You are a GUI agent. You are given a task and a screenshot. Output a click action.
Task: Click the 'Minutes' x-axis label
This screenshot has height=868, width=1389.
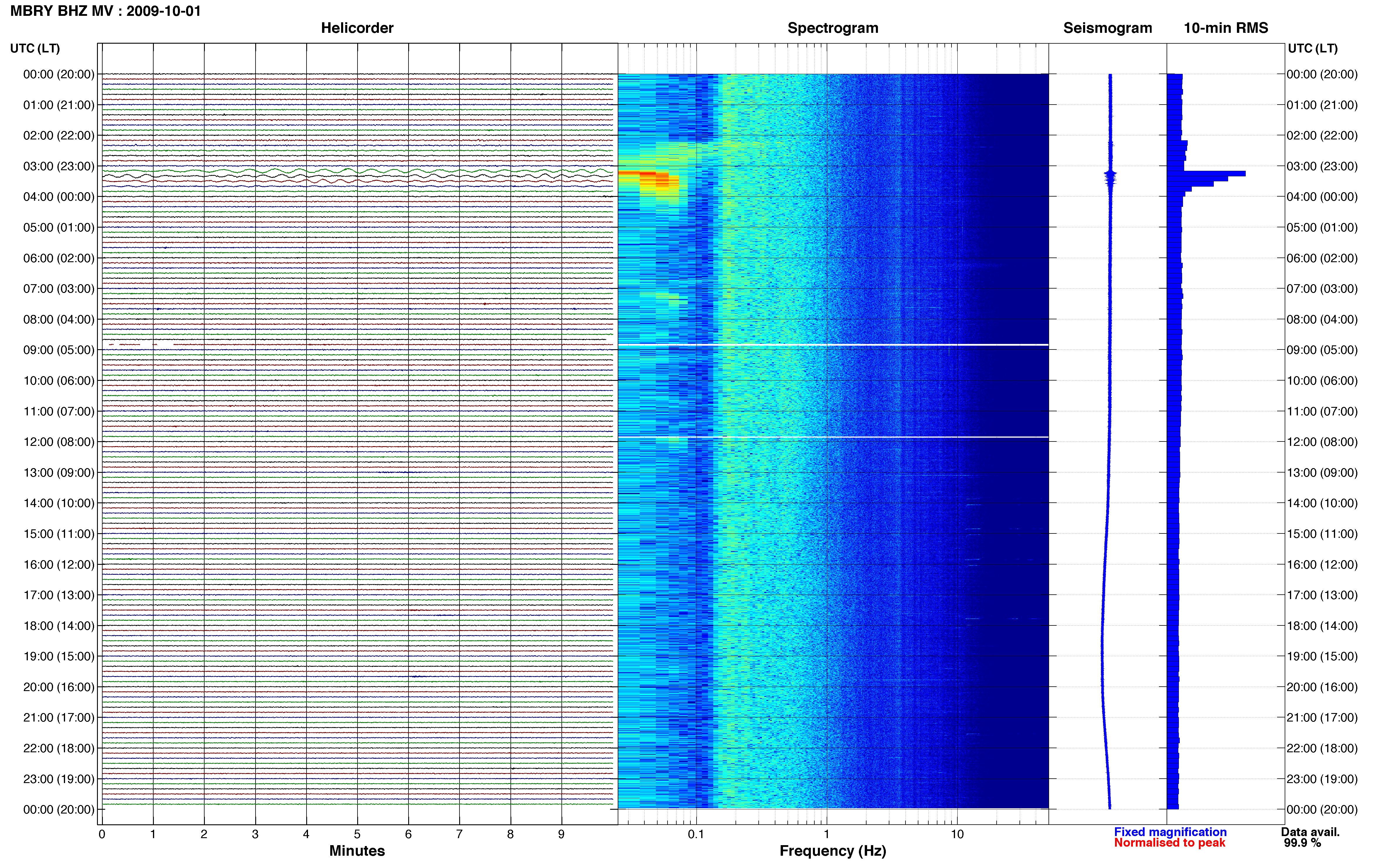tap(357, 851)
